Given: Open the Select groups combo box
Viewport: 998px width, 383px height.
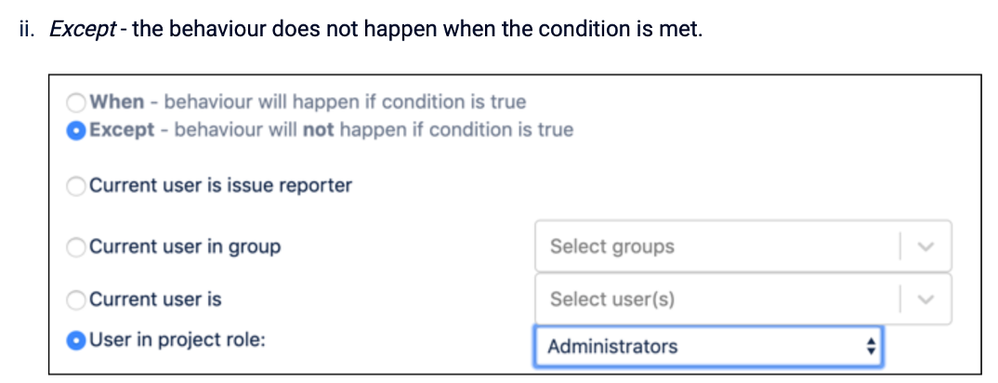Looking at the screenshot, I should pyautogui.click(x=743, y=246).
